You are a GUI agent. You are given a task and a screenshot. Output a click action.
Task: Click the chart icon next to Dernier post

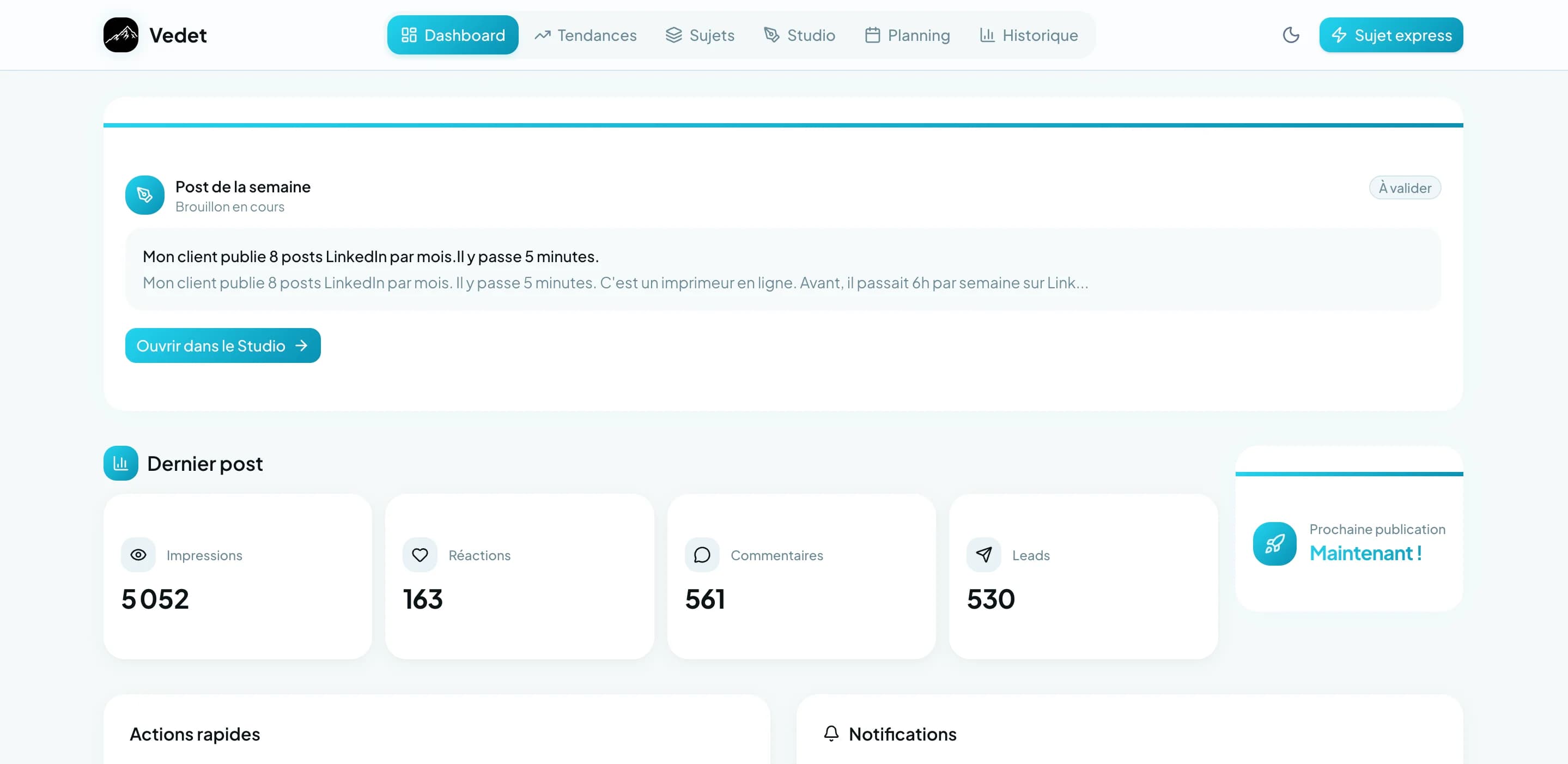click(x=121, y=463)
